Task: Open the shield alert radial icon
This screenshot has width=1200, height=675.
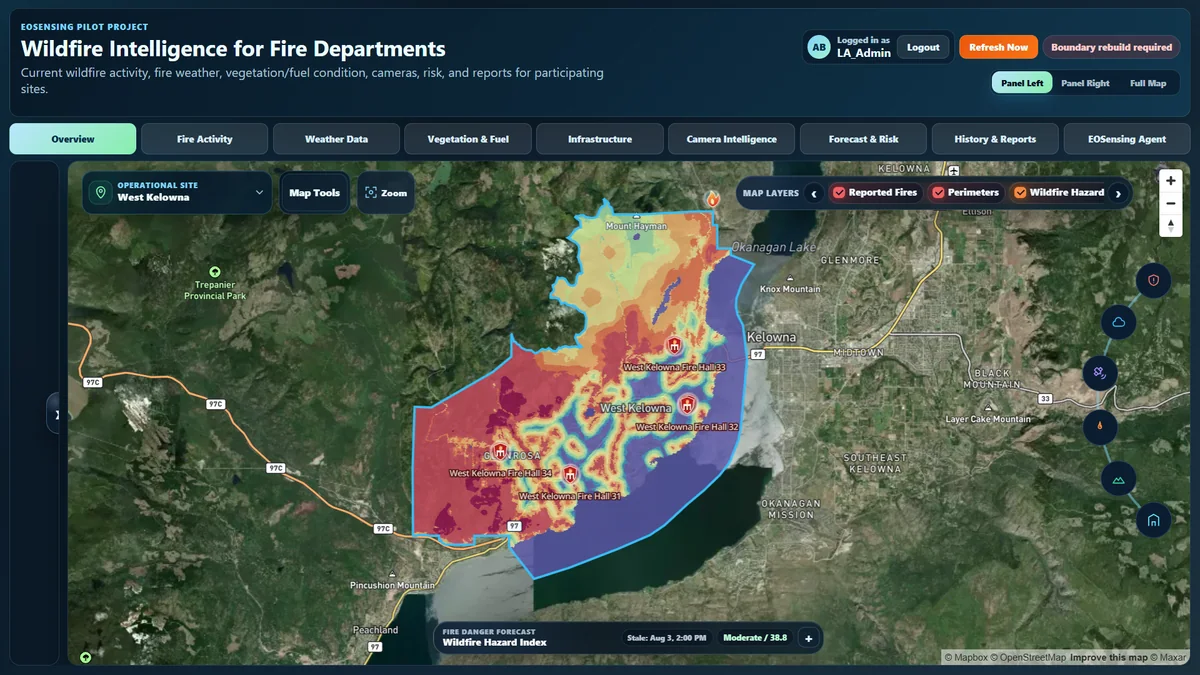Action: pos(1153,280)
